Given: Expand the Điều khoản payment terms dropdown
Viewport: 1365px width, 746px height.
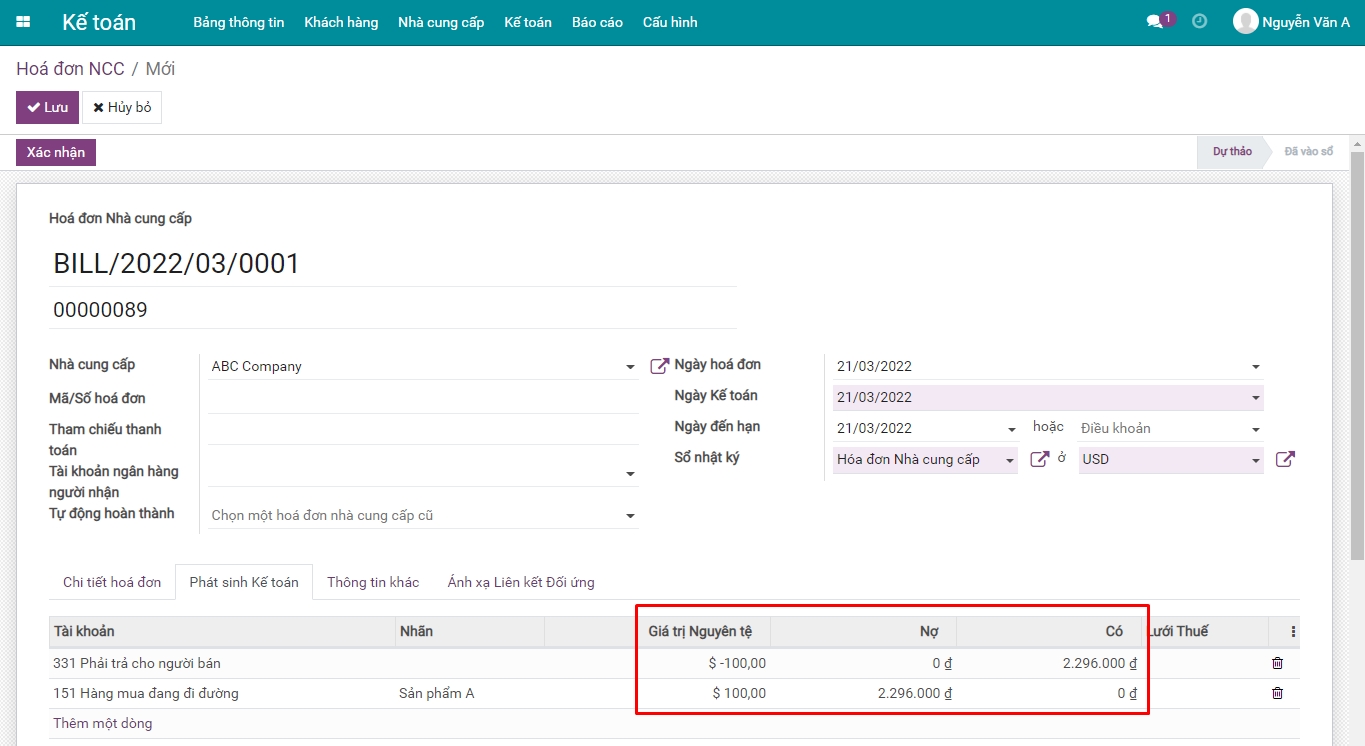Looking at the screenshot, I should (1256, 429).
